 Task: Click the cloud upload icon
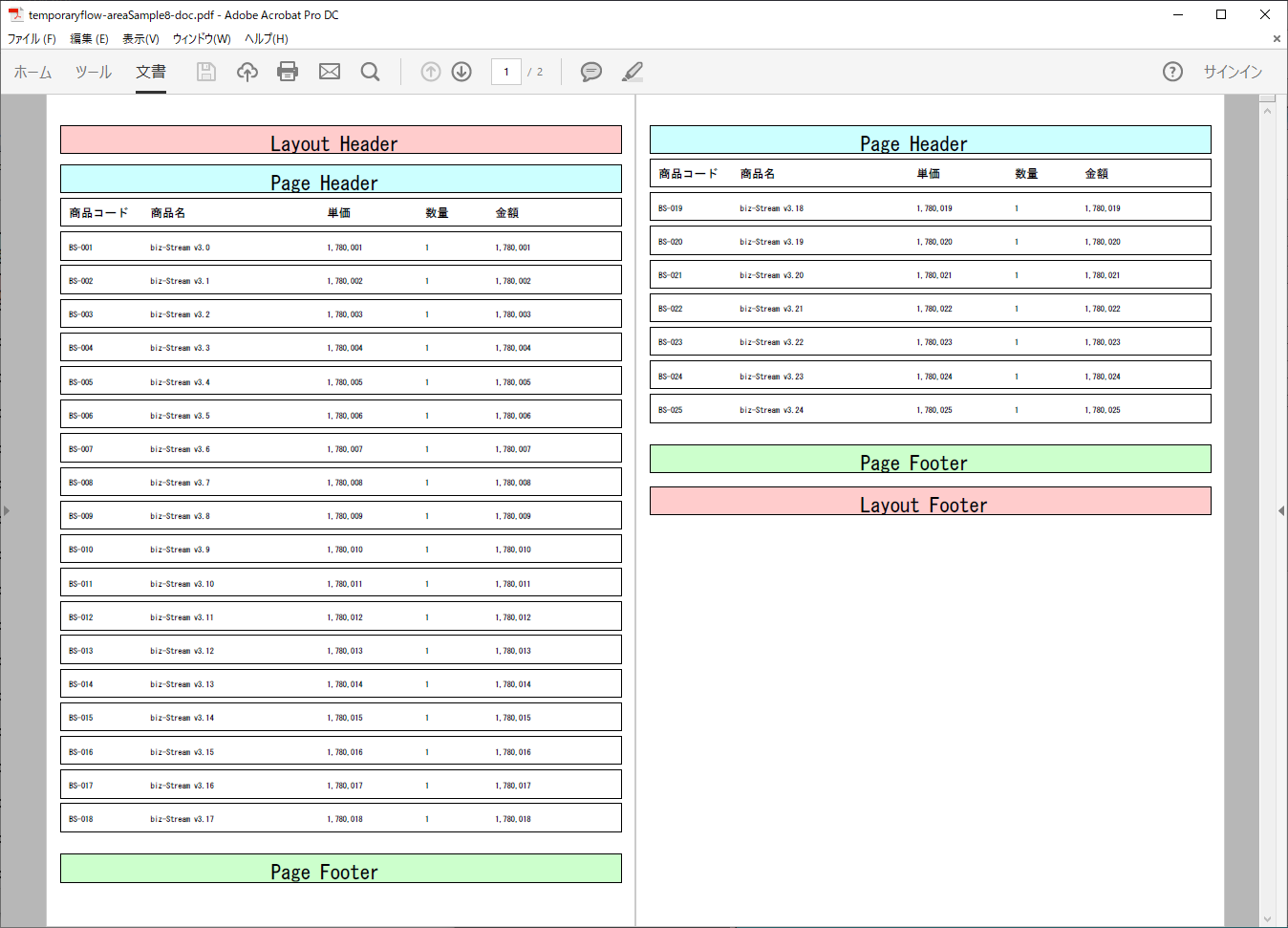pos(247,72)
